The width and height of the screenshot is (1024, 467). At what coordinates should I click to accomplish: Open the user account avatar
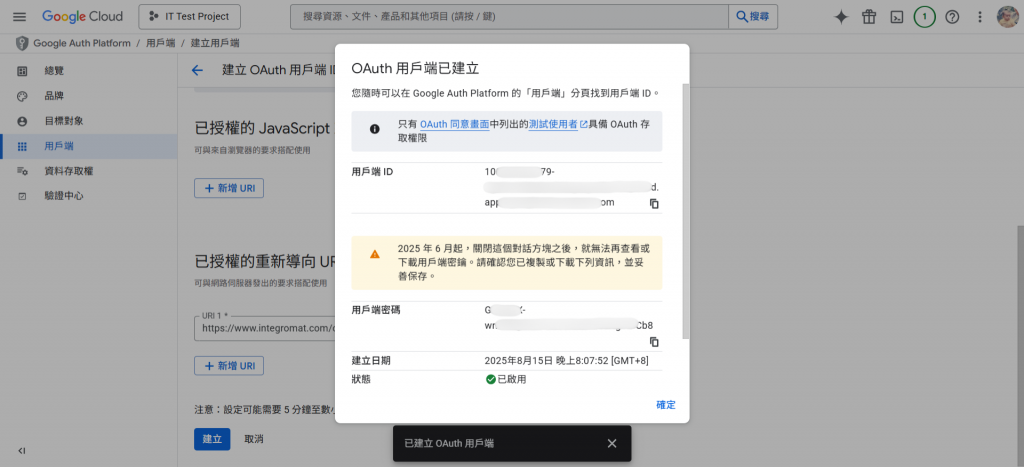1008,17
